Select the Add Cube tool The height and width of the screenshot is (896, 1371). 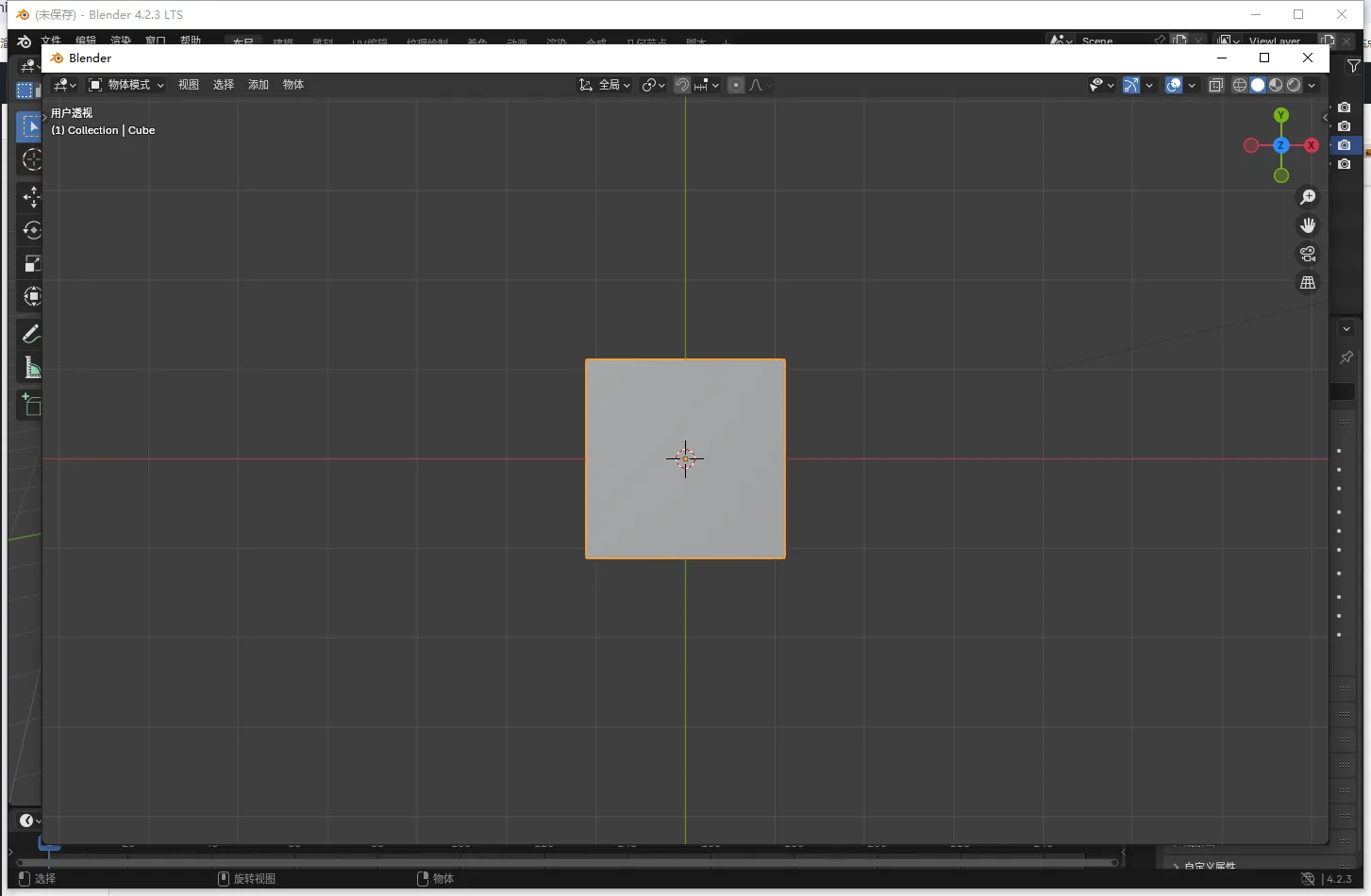pyautogui.click(x=30, y=405)
